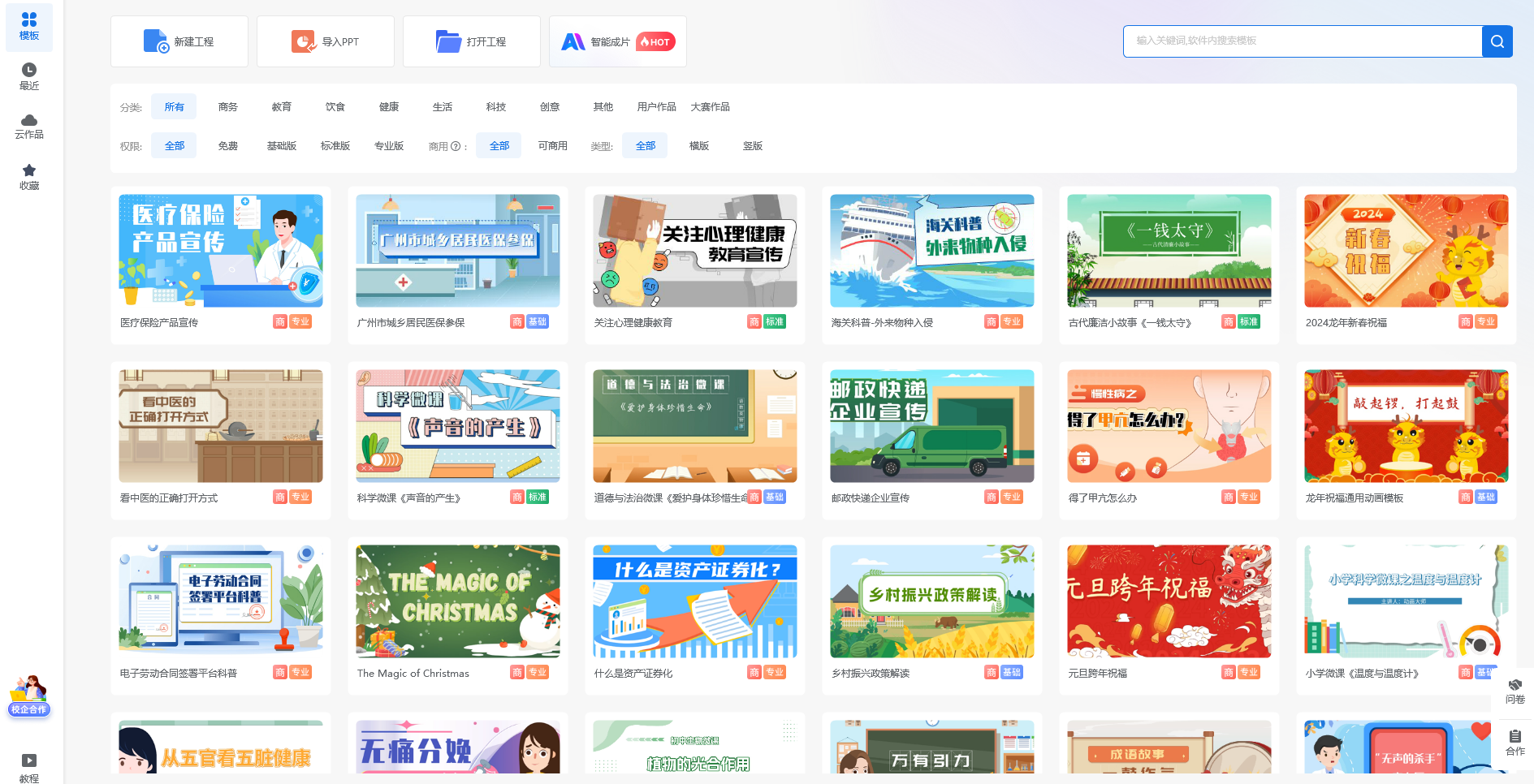Select the 全部 type filter
This screenshot has height=784, width=1534.
(645, 146)
